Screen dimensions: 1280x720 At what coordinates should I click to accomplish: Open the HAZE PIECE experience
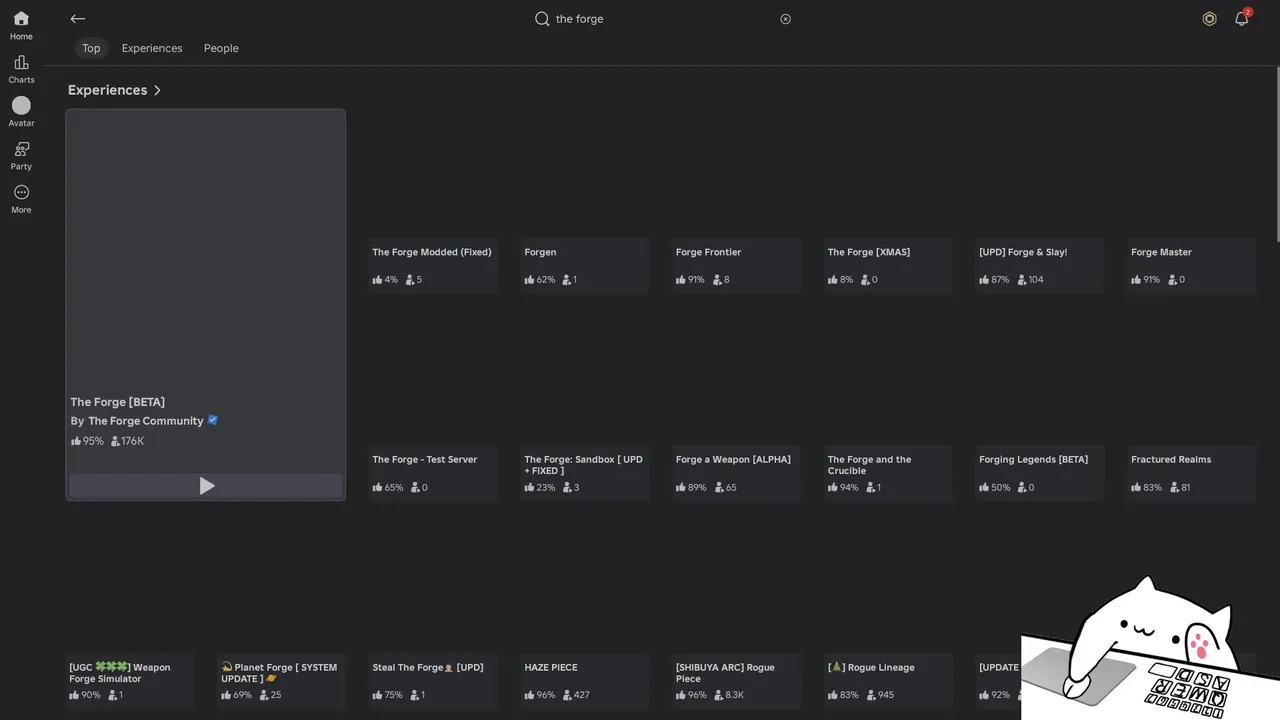(551, 667)
